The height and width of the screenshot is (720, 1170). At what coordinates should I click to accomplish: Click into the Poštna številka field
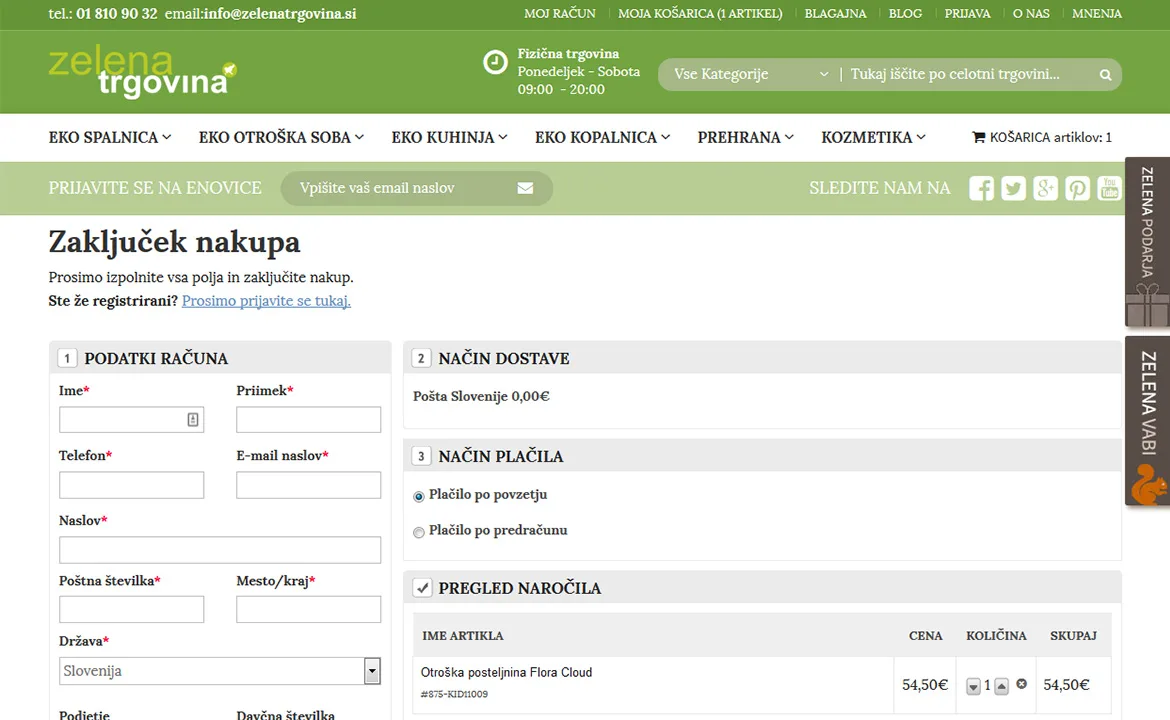tap(131, 609)
